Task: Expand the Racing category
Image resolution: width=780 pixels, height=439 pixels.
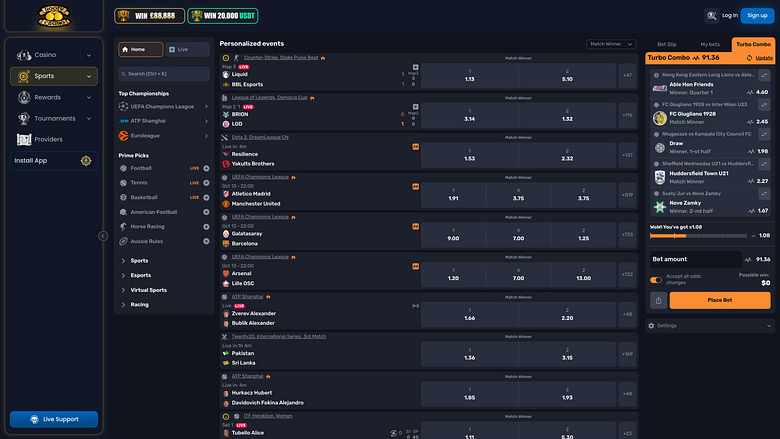Action: coord(123,305)
